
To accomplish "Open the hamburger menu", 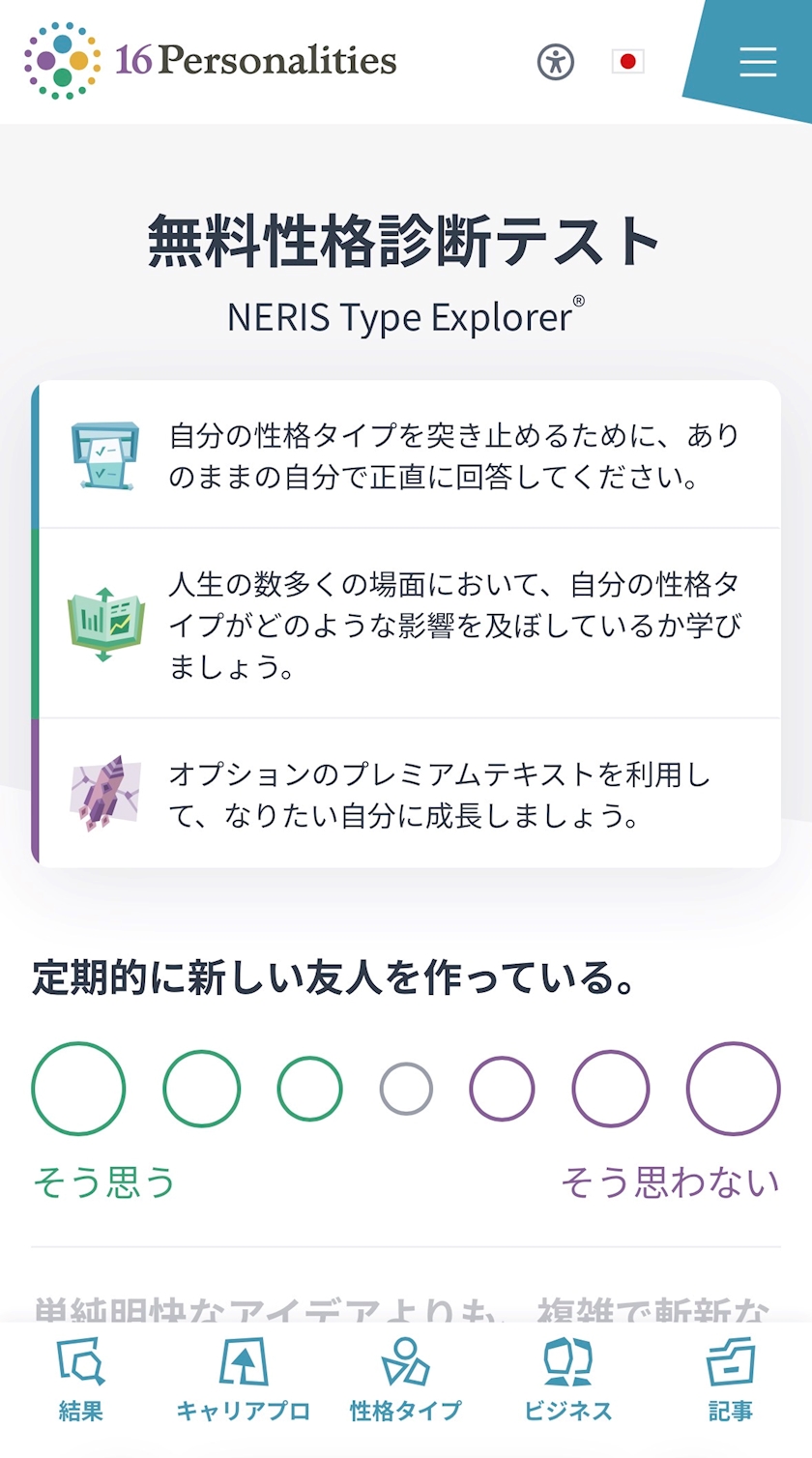I will pyautogui.click(x=758, y=62).
